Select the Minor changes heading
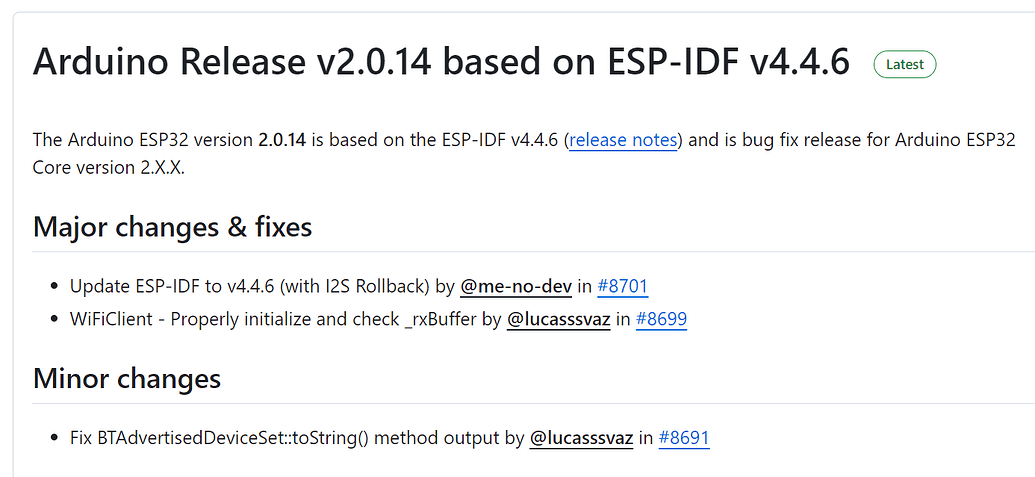1035x477 pixels. (127, 379)
